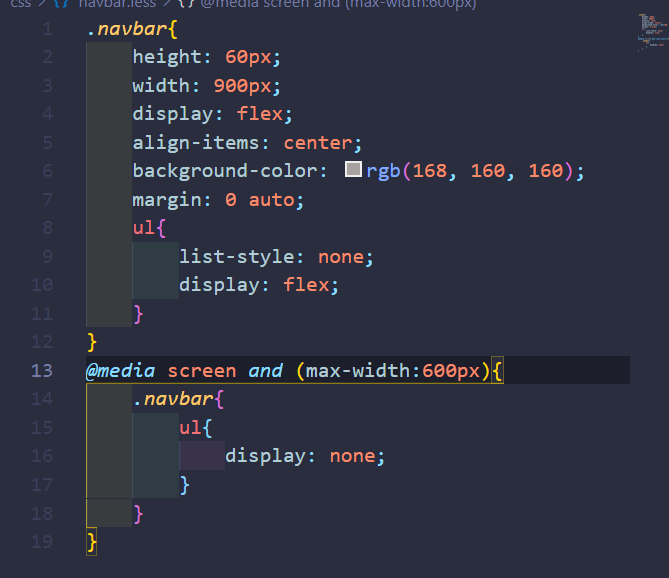This screenshot has width=669, height=578.
Task: Click 'none' value on line 9
Action: click(x=341, y=257)
